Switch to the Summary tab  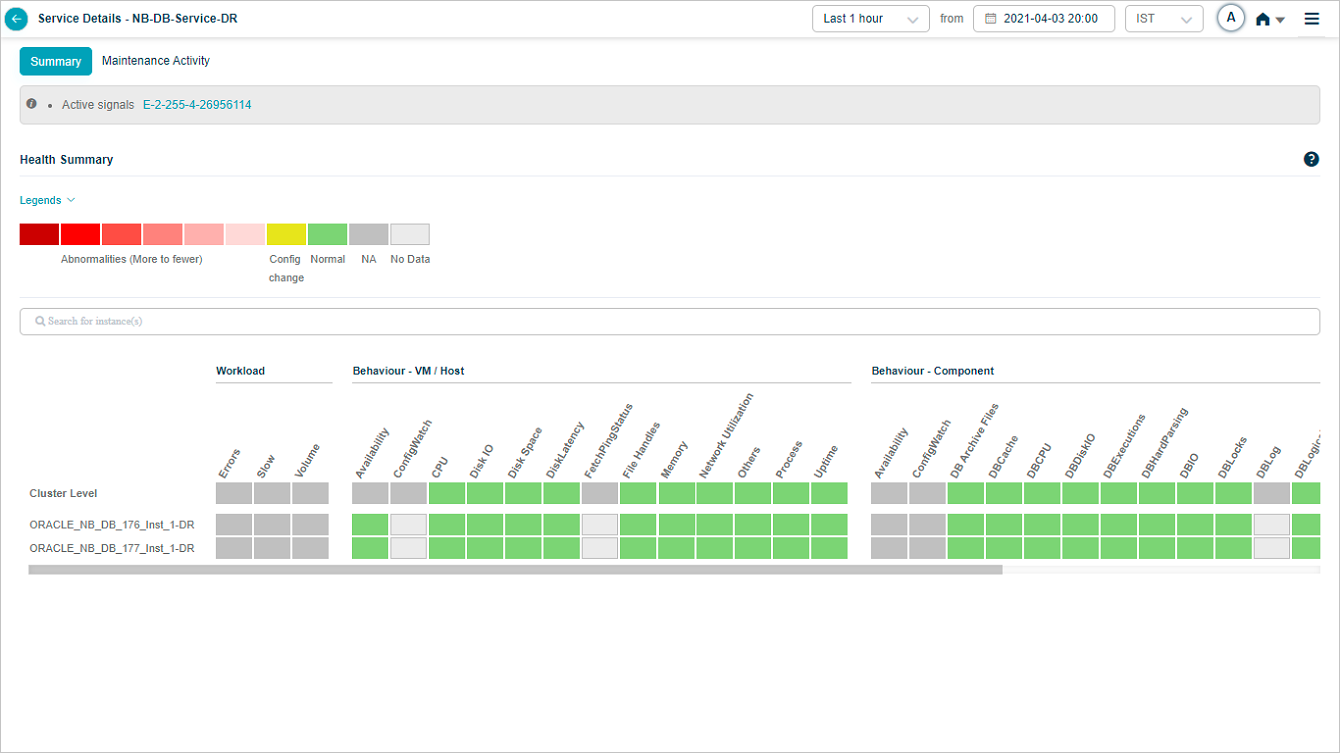coord(56,61)
